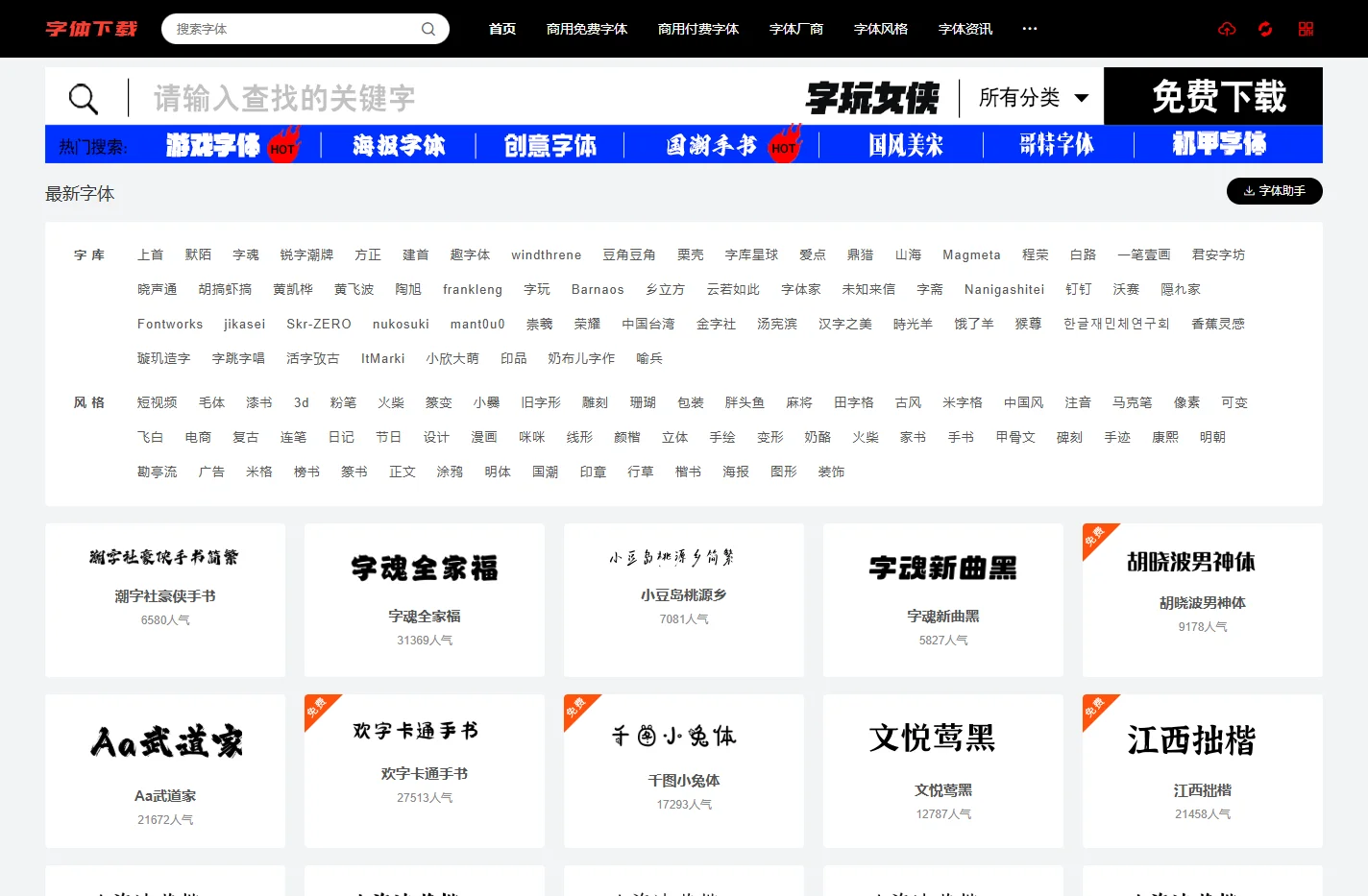This screenshot has height=896, width=1368.
Task: Expand the 所有分类 category dropdown
Action: coord(1034,97)
